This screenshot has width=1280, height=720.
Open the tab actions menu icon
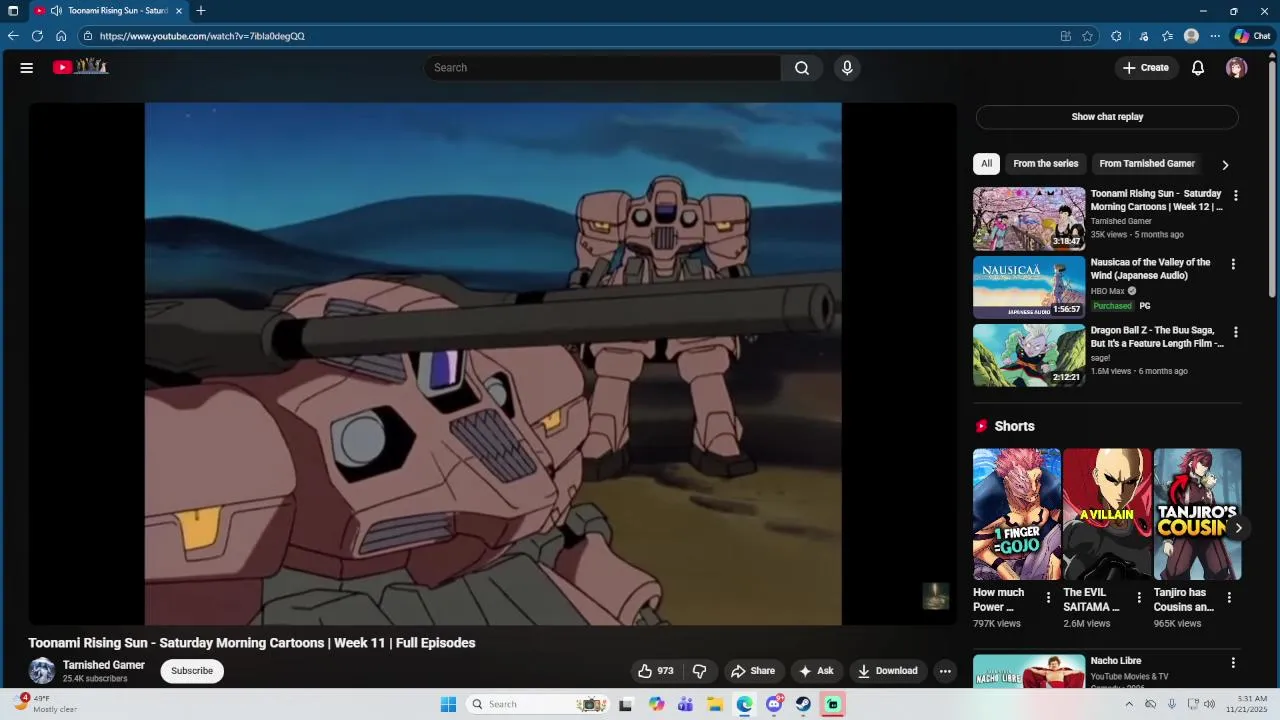(x=13, y=11)
